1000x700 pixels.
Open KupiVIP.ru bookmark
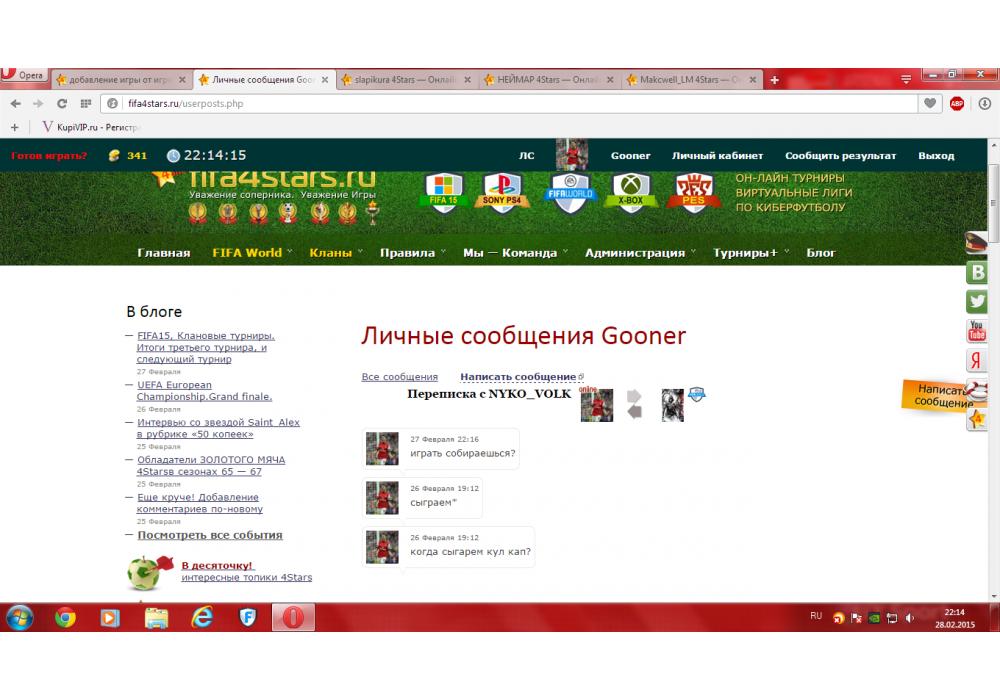[91, 127]
